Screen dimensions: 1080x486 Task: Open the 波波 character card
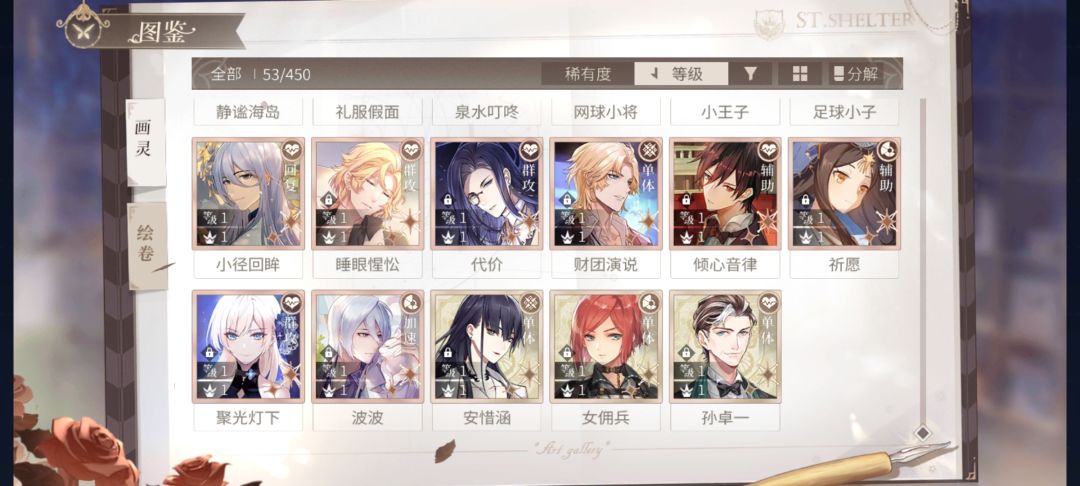click(x=368, y=346)
